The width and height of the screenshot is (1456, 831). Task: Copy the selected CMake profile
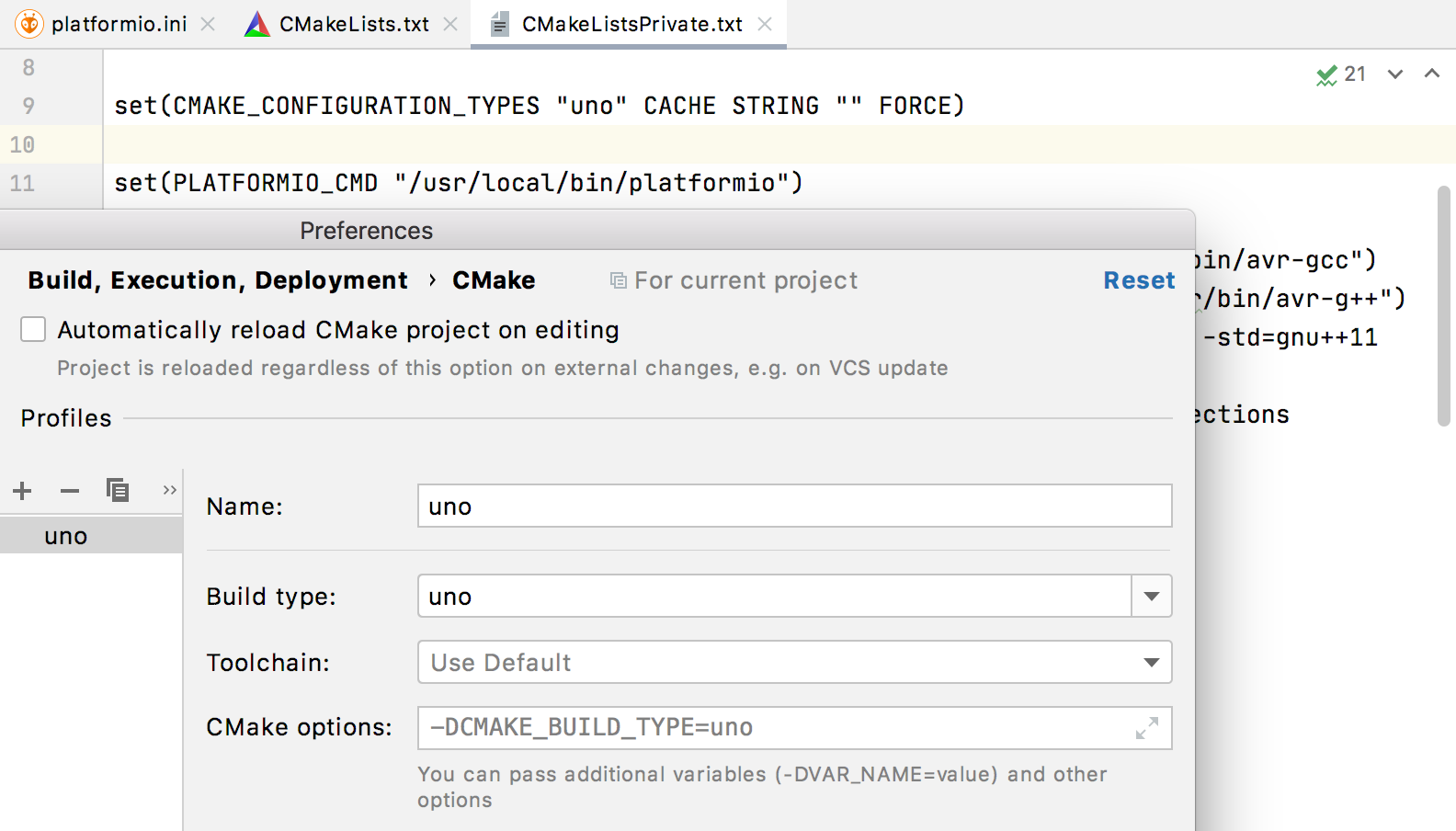[x=118, y=490]
